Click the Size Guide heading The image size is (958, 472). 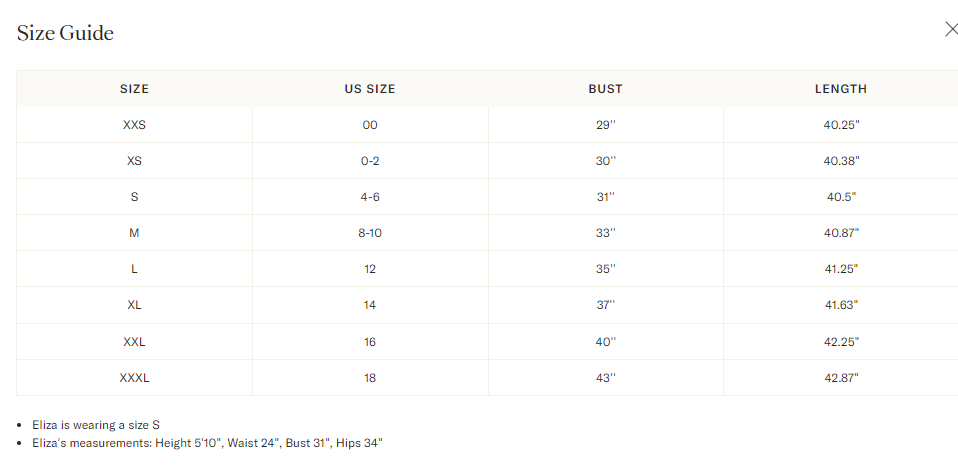[x=65, y=32]
